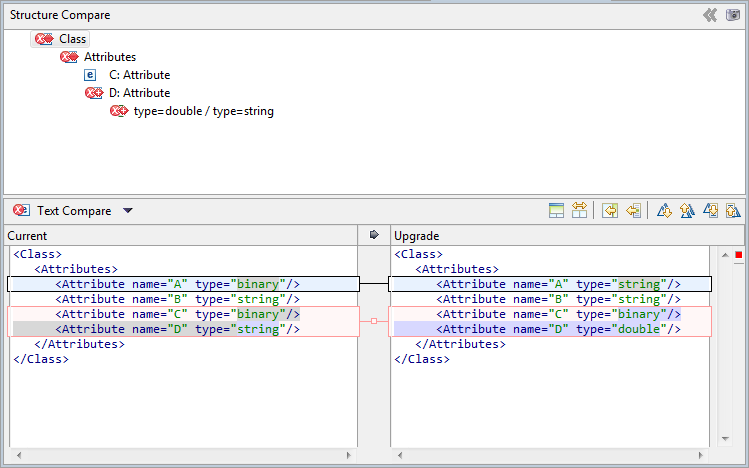Click center arrow button between Current and Upgrade

pyautogui.click(x=374, y=235)
